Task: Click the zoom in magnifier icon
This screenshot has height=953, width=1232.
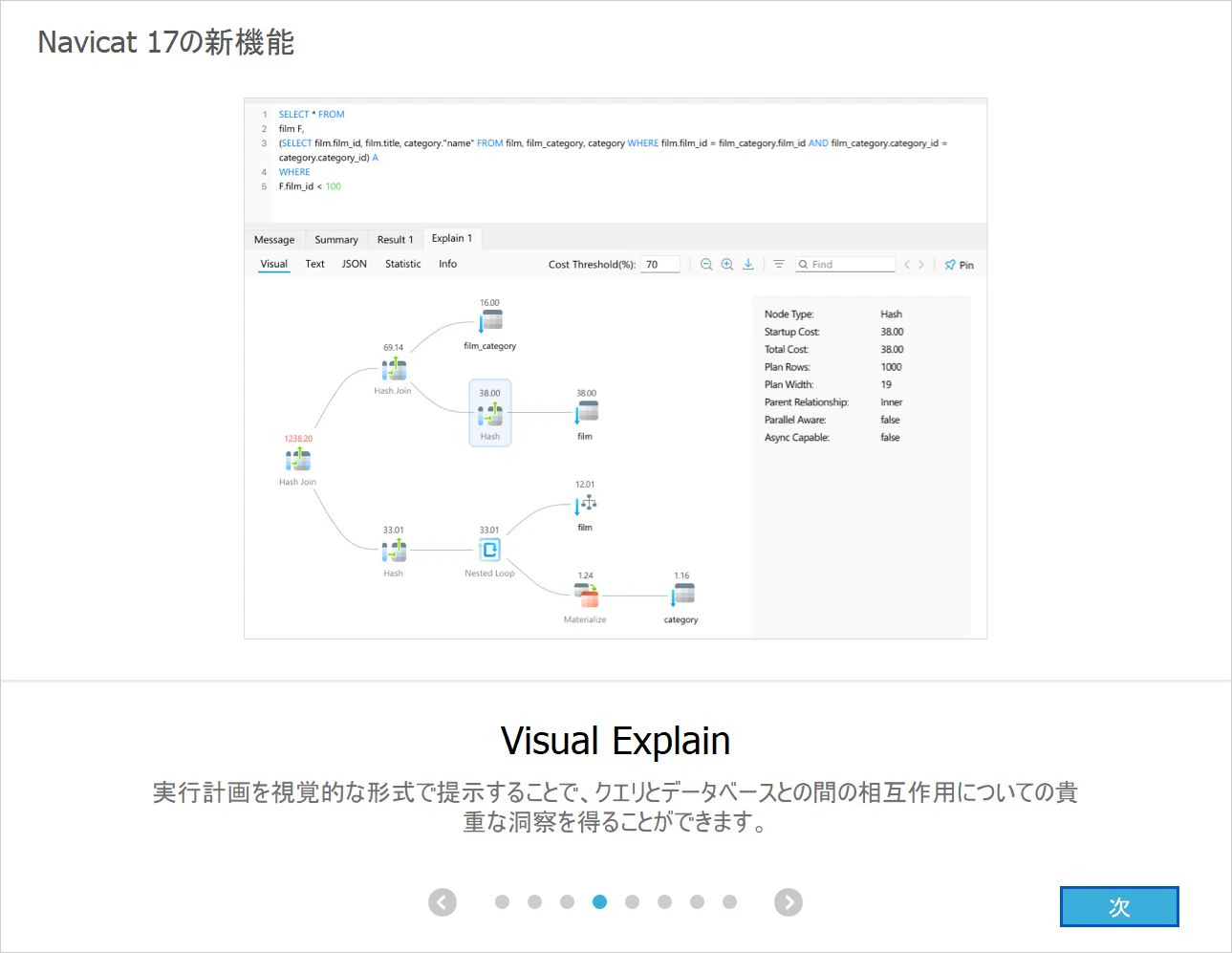Action: pyautogui.click(x=727, y=265)
